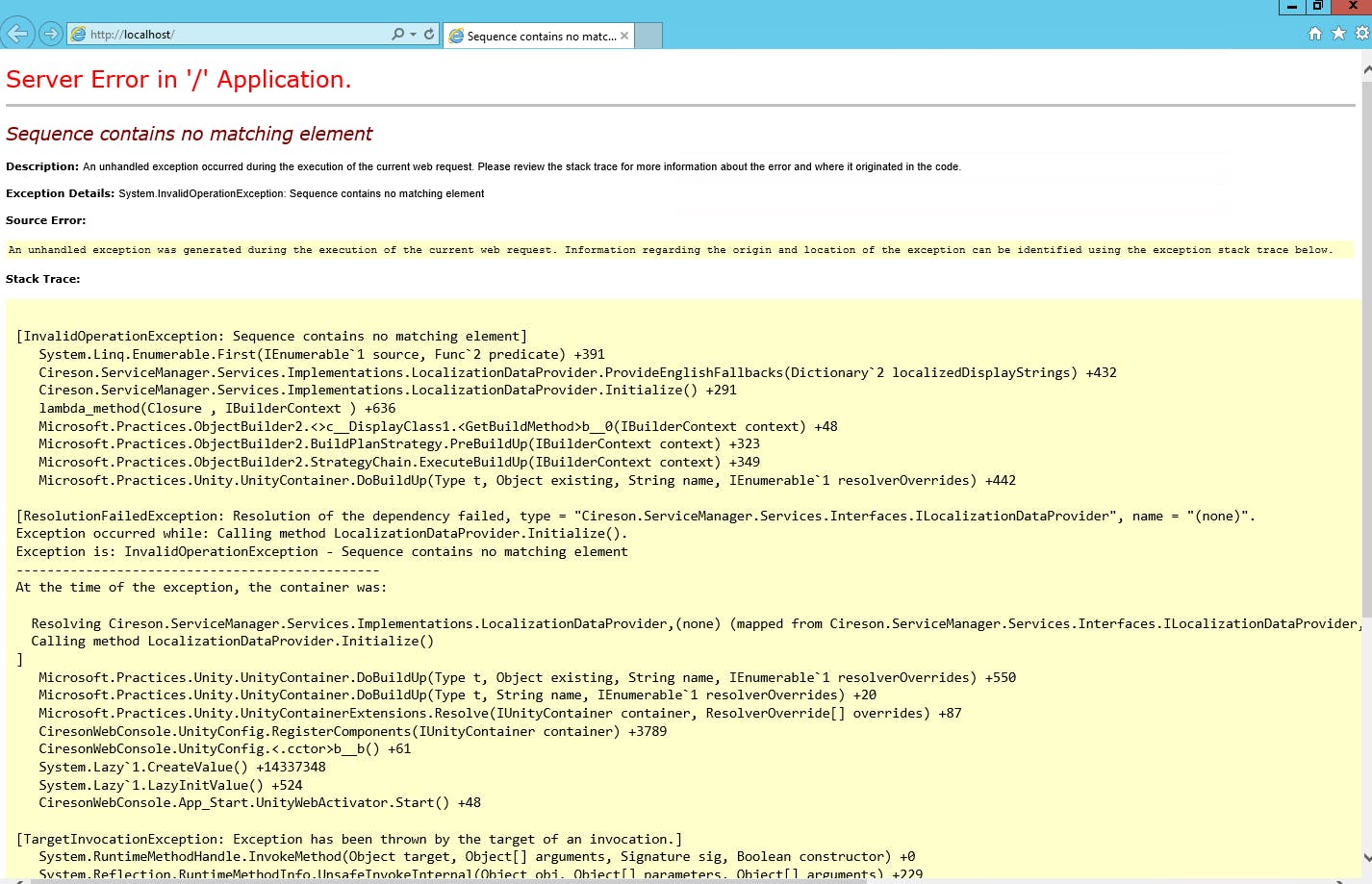This screenshot has height=884, width=1372.
Task: Click the 'StrategyChain.ExecuteBuildUp' stack trace line
Action: pyautogui.click(x=399, y=462)
